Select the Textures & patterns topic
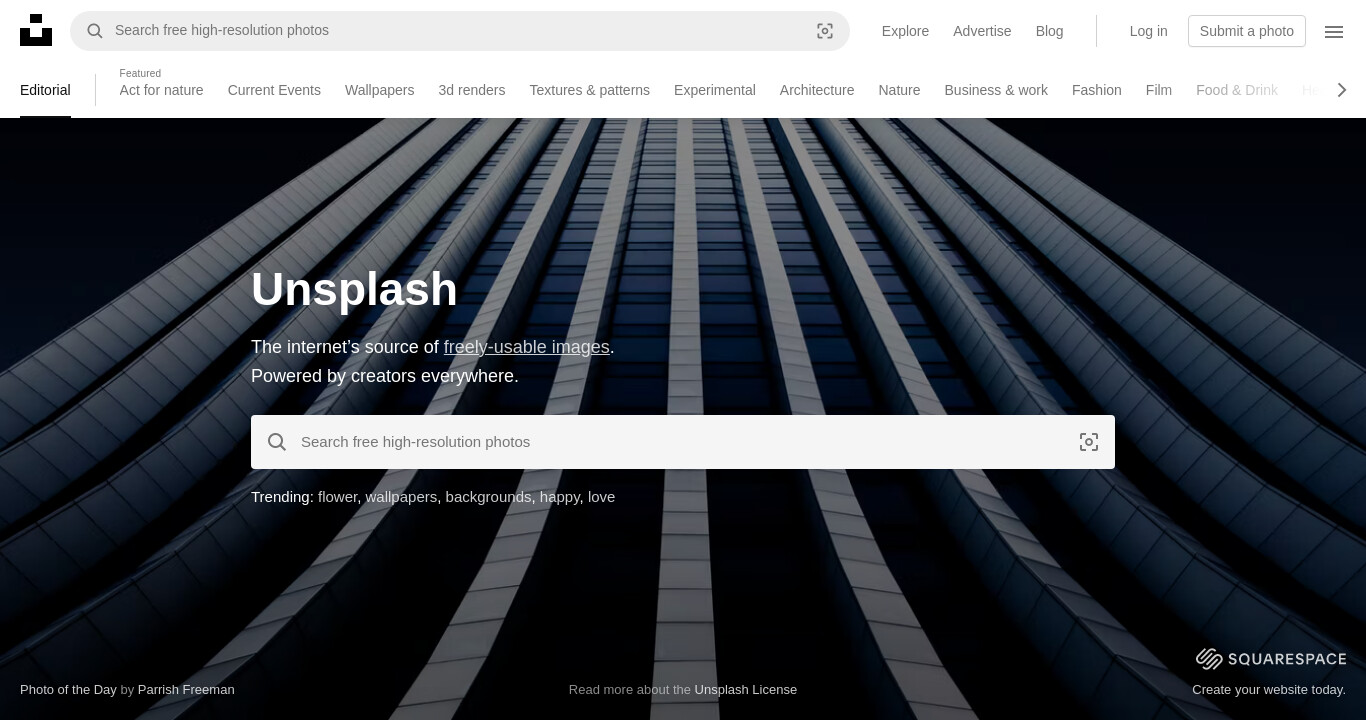 (589, 90)
